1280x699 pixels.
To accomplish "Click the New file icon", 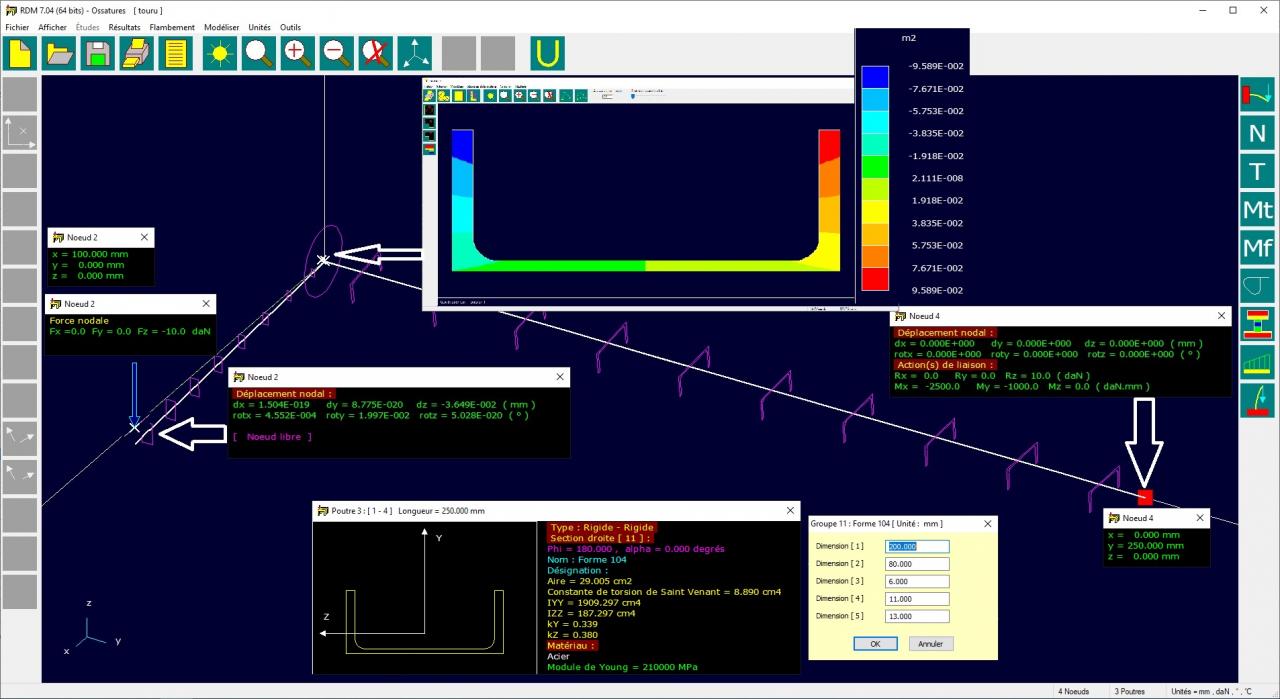I will pyautogui.click(x=21, y=53).
